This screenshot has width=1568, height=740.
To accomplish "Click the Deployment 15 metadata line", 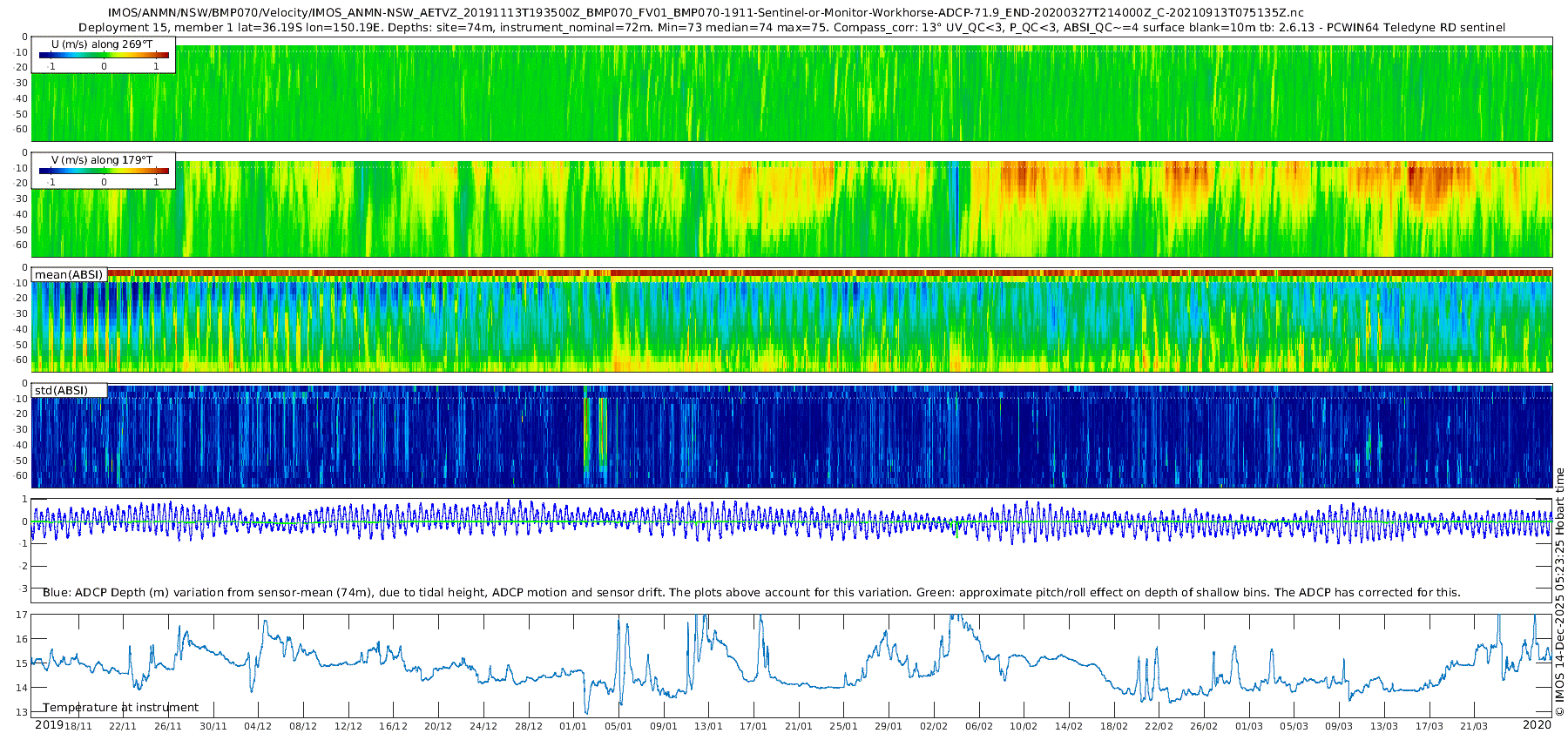I will click(791, 27).
